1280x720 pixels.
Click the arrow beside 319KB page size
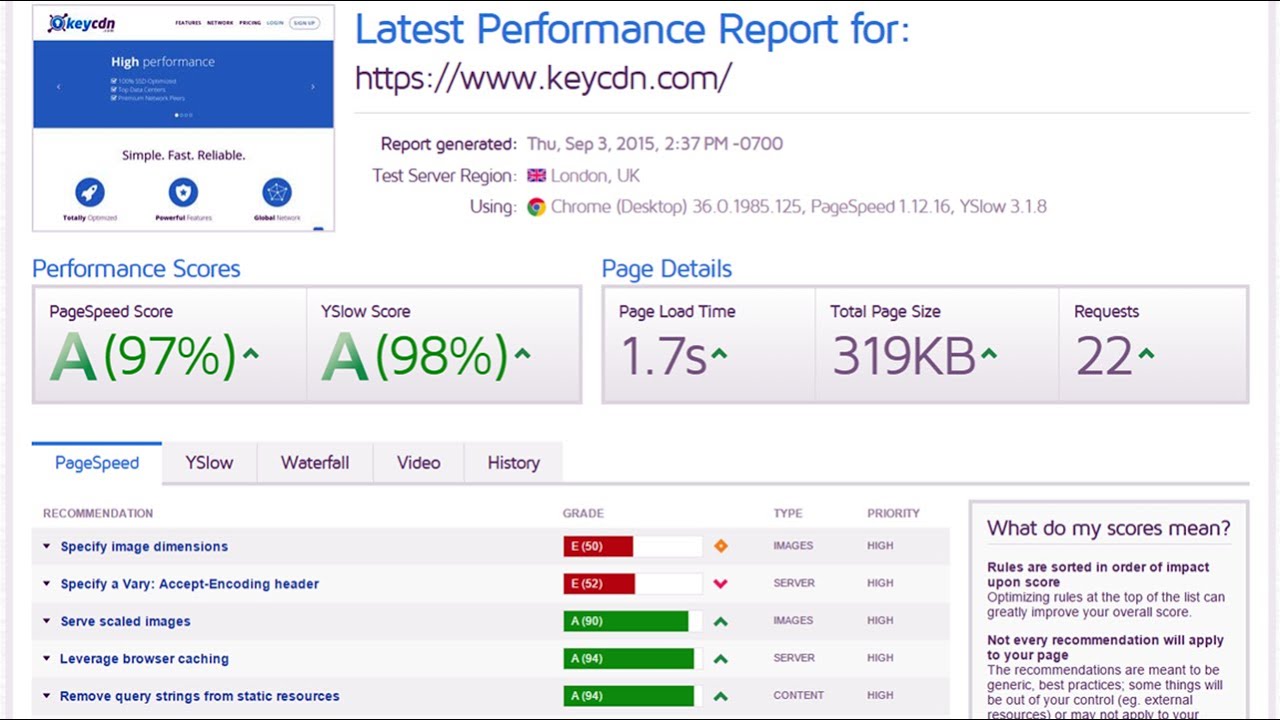(x=988, y=352)
